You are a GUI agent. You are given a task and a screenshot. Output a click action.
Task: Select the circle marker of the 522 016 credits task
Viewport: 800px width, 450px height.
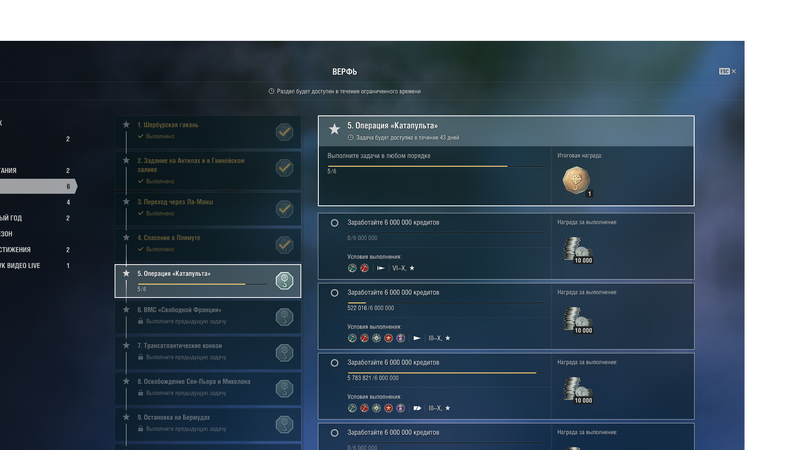[334, 293]
